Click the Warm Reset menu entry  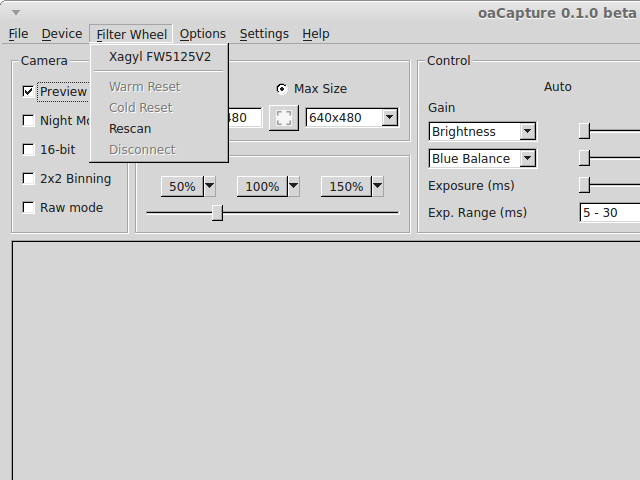pos(159,87)
